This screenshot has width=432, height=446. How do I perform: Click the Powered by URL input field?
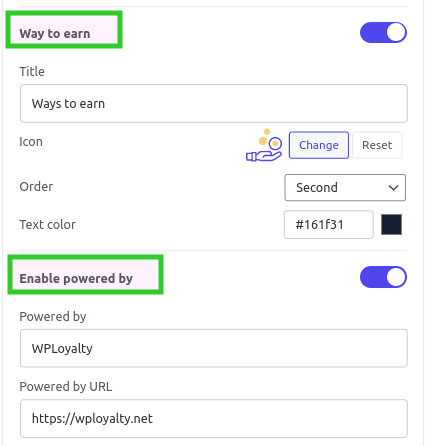coord(214,418)
